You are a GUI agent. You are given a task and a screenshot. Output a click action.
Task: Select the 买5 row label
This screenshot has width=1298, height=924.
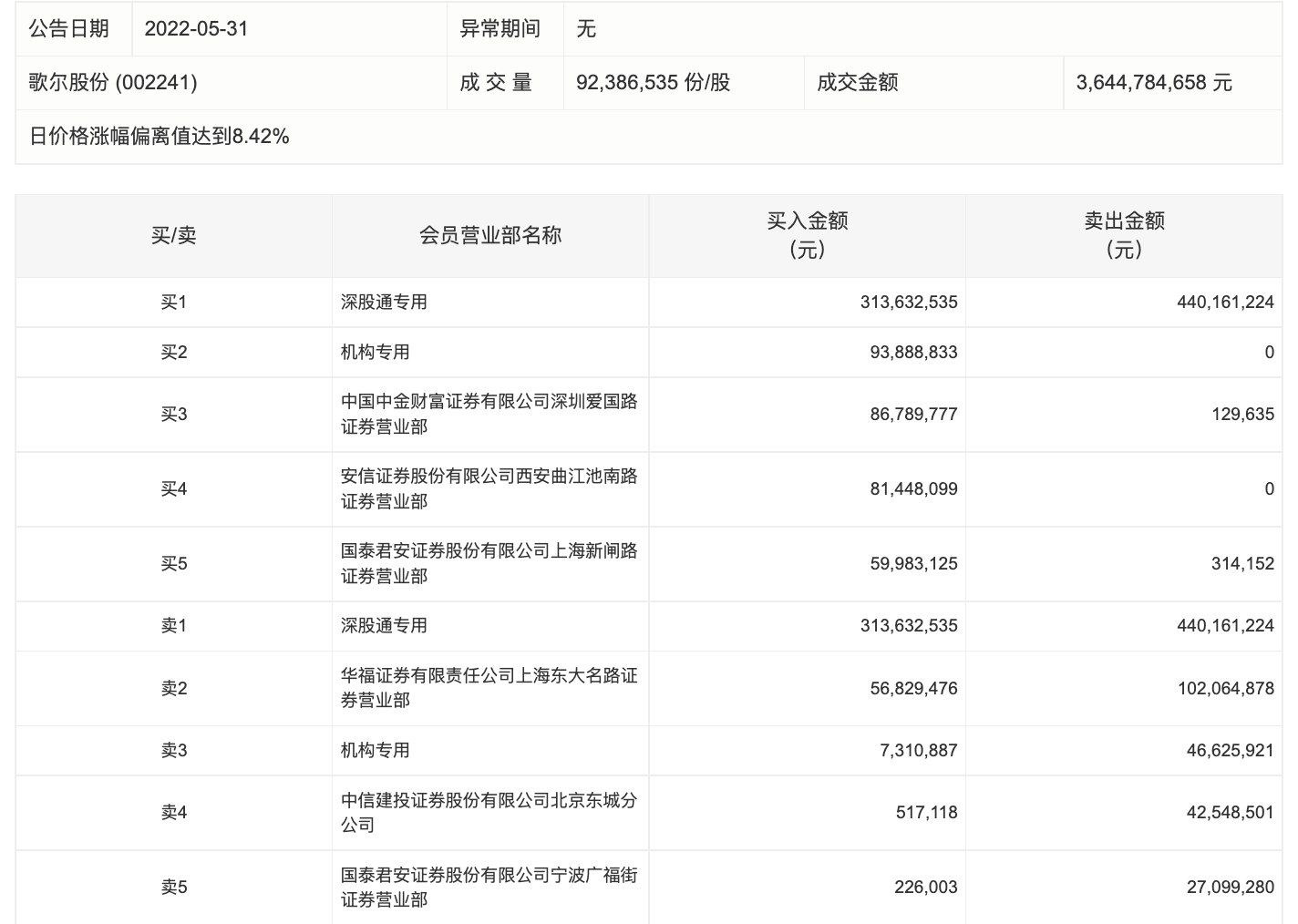(173, 563)
